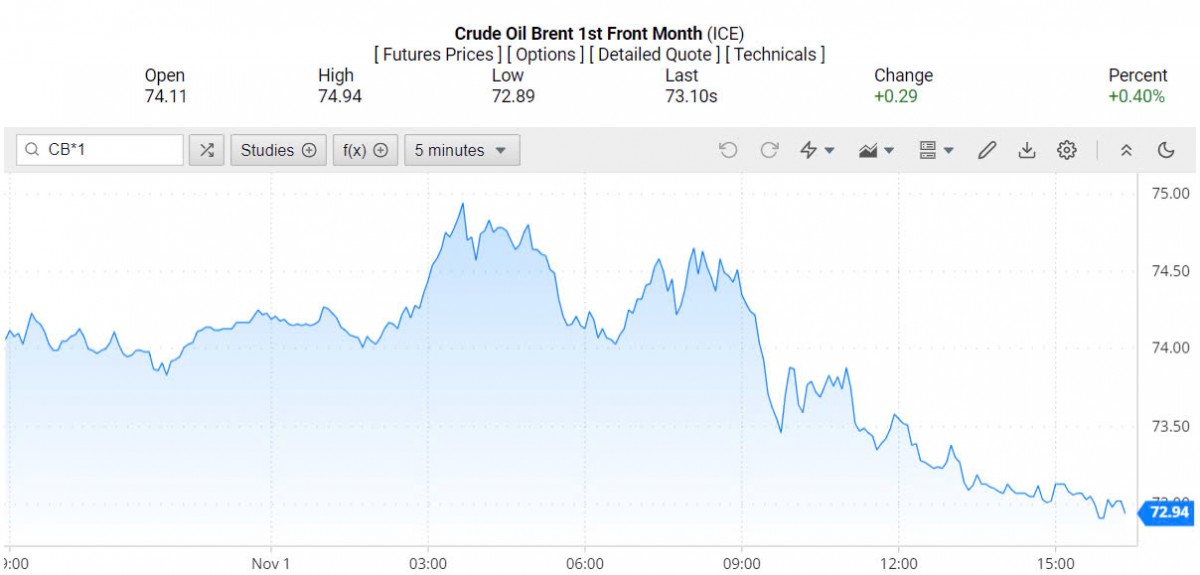Image resolution: width=1200 pixels, height=575 pixels.
Task: View the Technicals page
Action: (775, 54)
